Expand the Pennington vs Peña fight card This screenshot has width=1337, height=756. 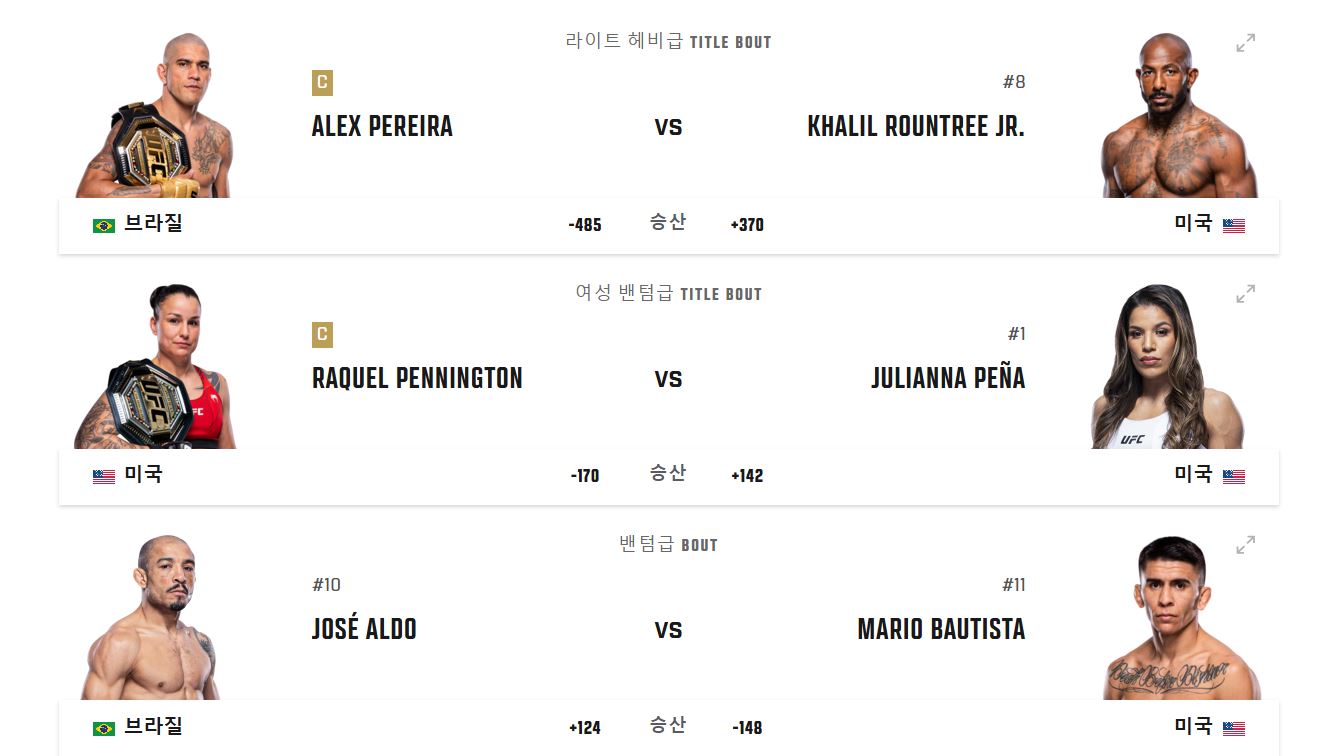[1244, 294]
